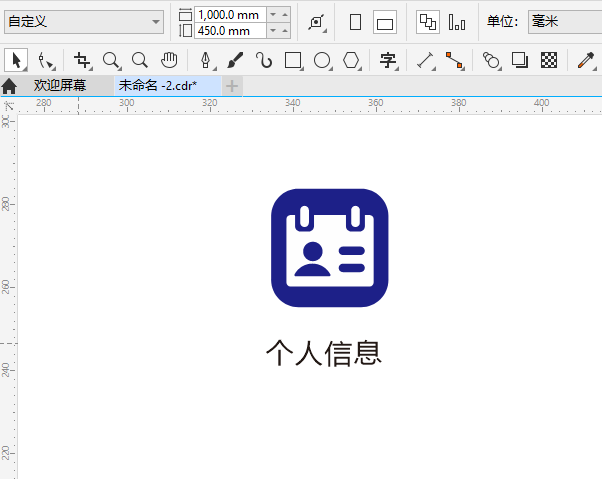602x479 pixels.
Task: Decrease page height with down arrow
Action: (273, 30)
